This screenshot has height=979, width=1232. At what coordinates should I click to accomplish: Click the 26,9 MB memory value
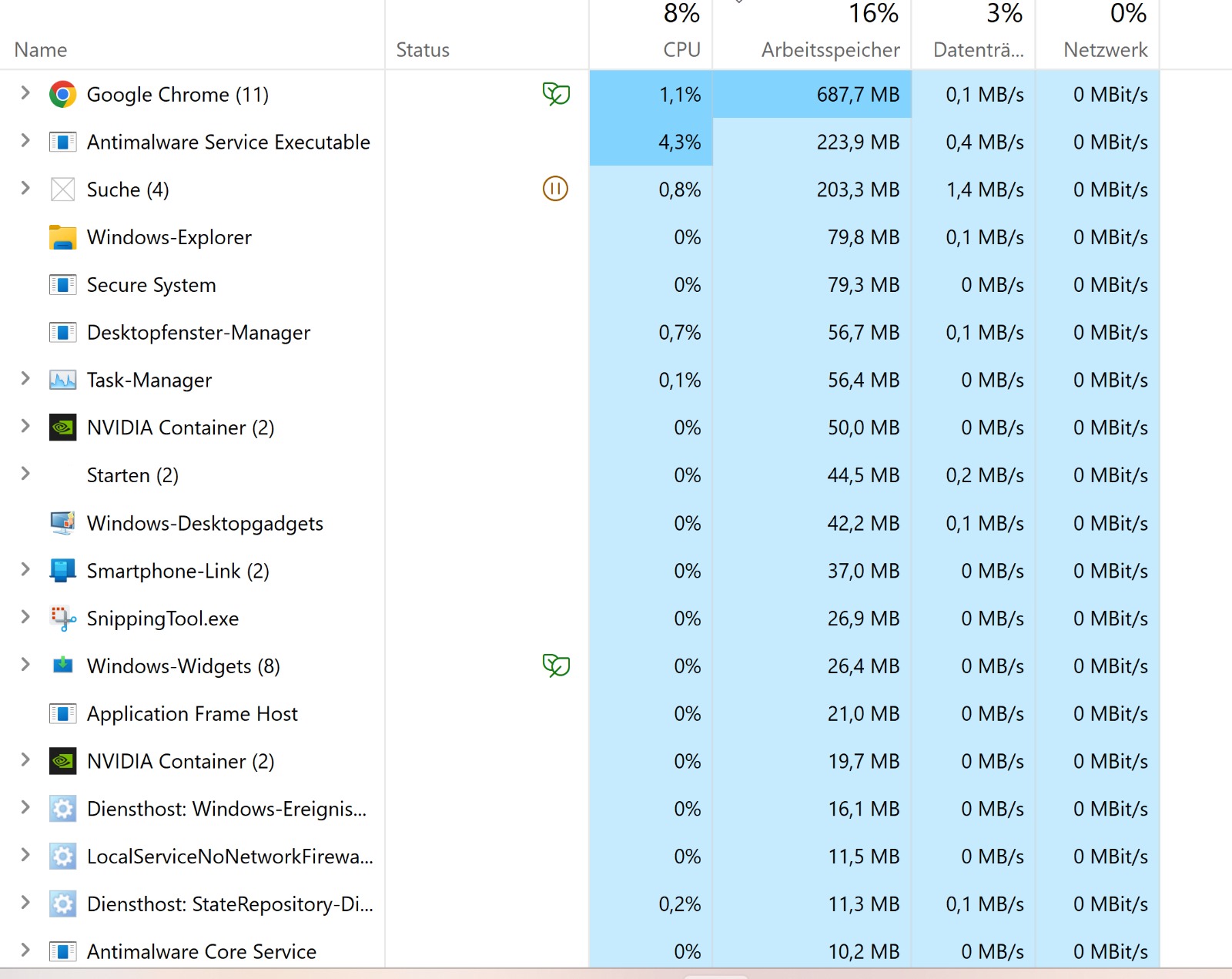click(863, 619)
